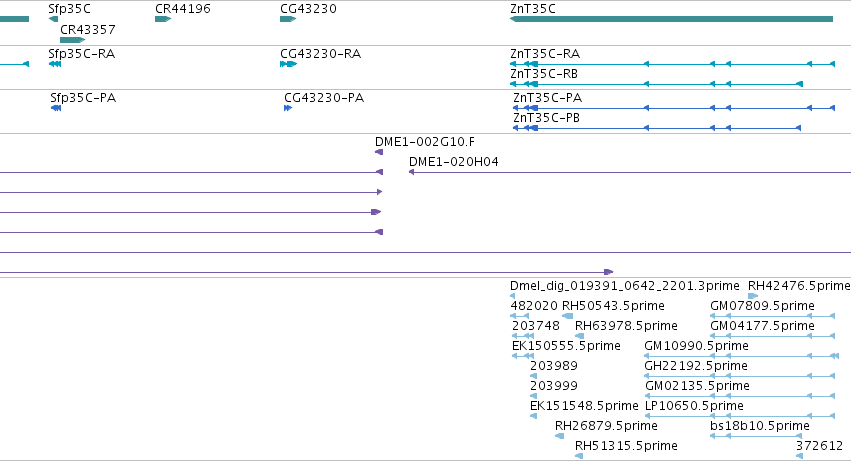Click the ZnT35C-PA label
This screenshot has height=461, width=851.
point(548,98)
